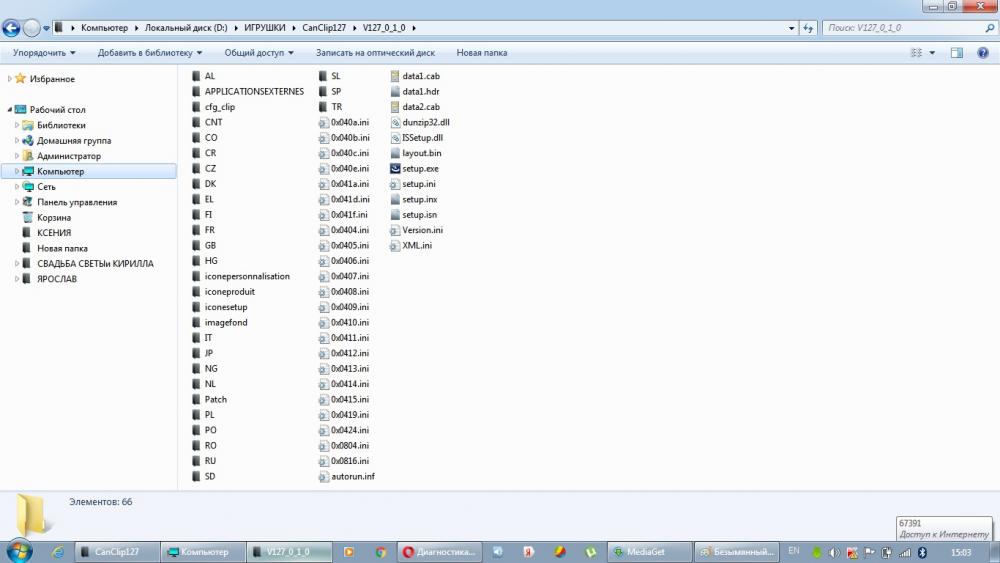
Task: Select the cfg_clip folder
Action: pos(214,106)
